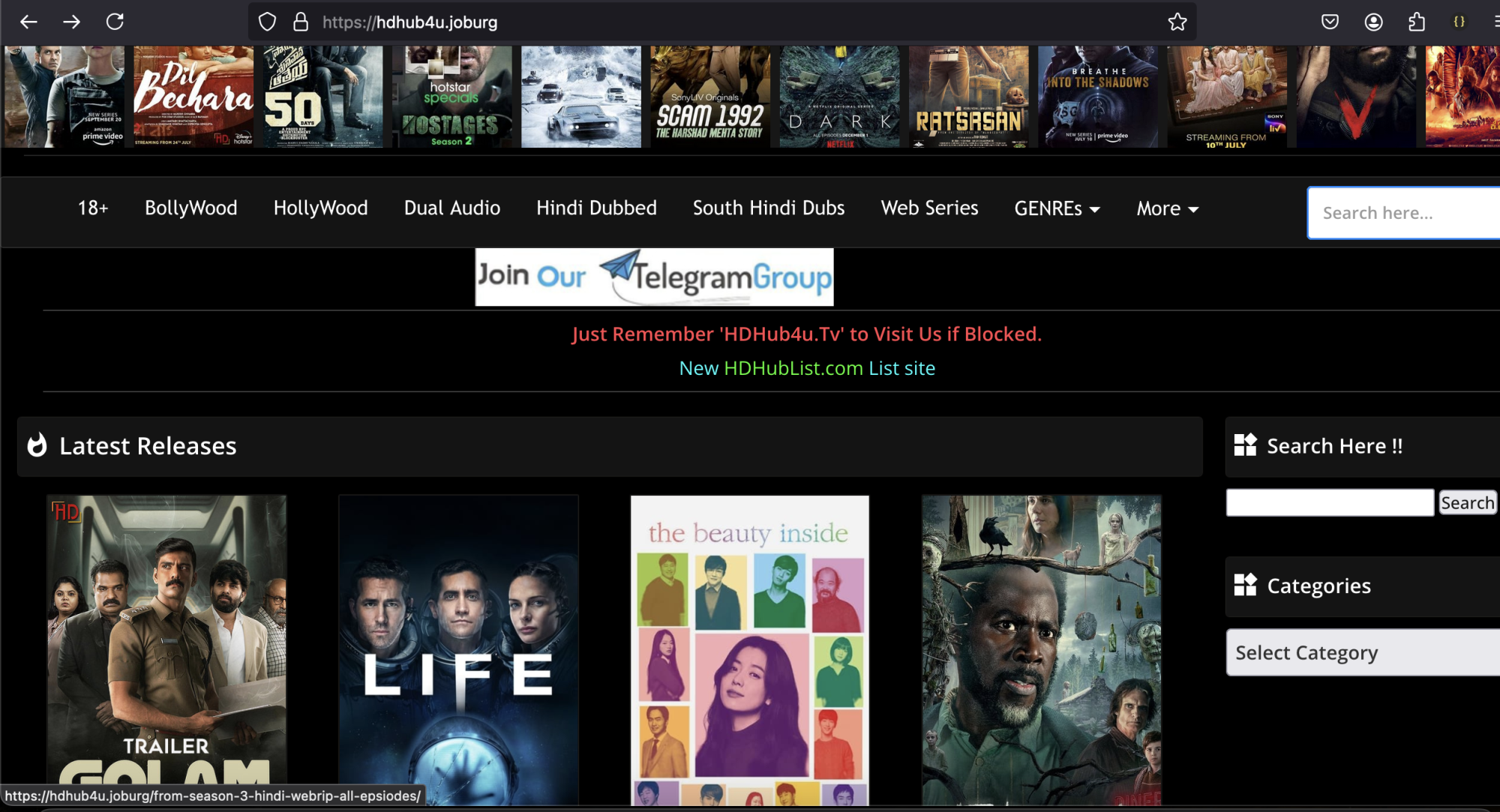The height and width of the screenshot is (812, 1500).
Task: Reload the page with the refresh icon
Action: click(x=115, y=22)
